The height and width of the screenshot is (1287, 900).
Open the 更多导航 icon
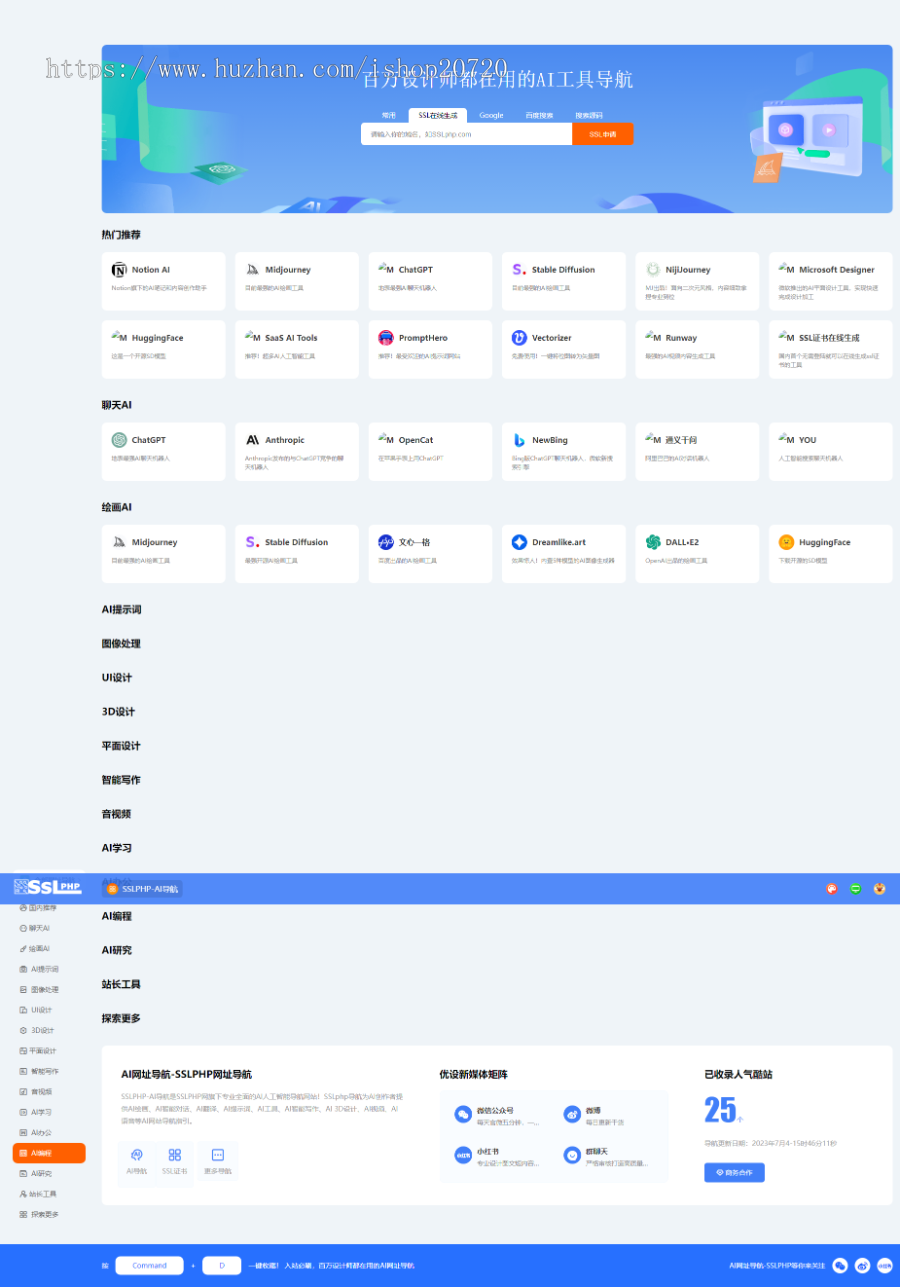(x=218, y=1155)
